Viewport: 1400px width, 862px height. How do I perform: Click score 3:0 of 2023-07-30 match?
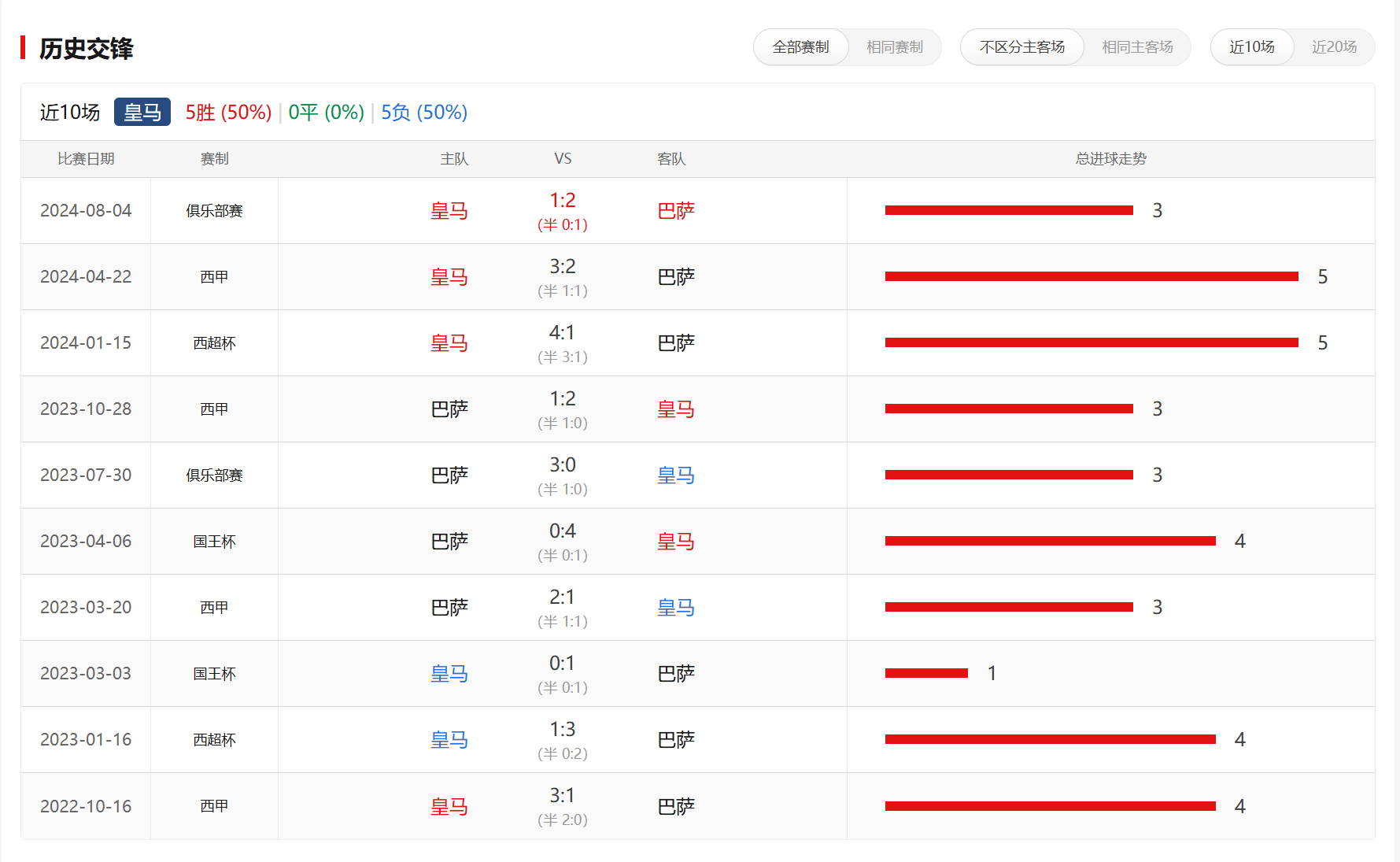pyautogui.click(x=563, y=465)
